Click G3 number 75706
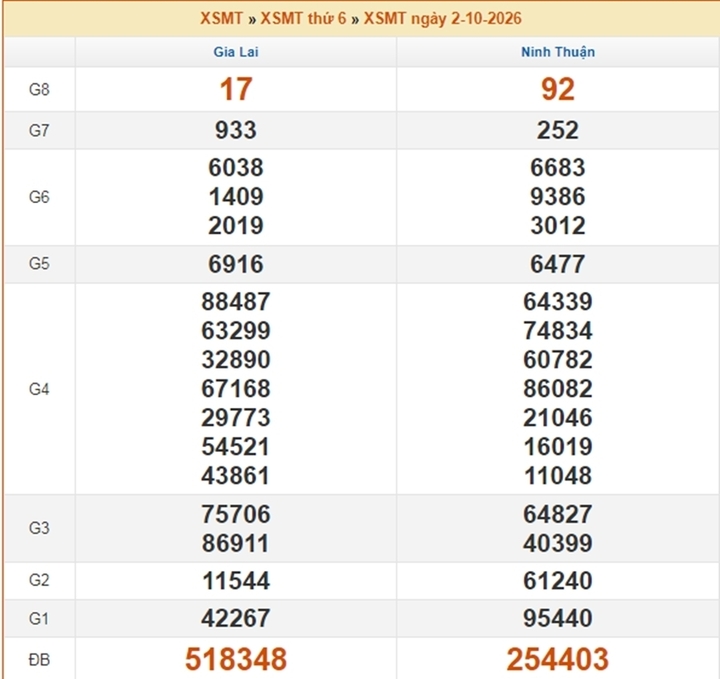Image resolution: width=720 pixels, height=679 pixels. 236,514
